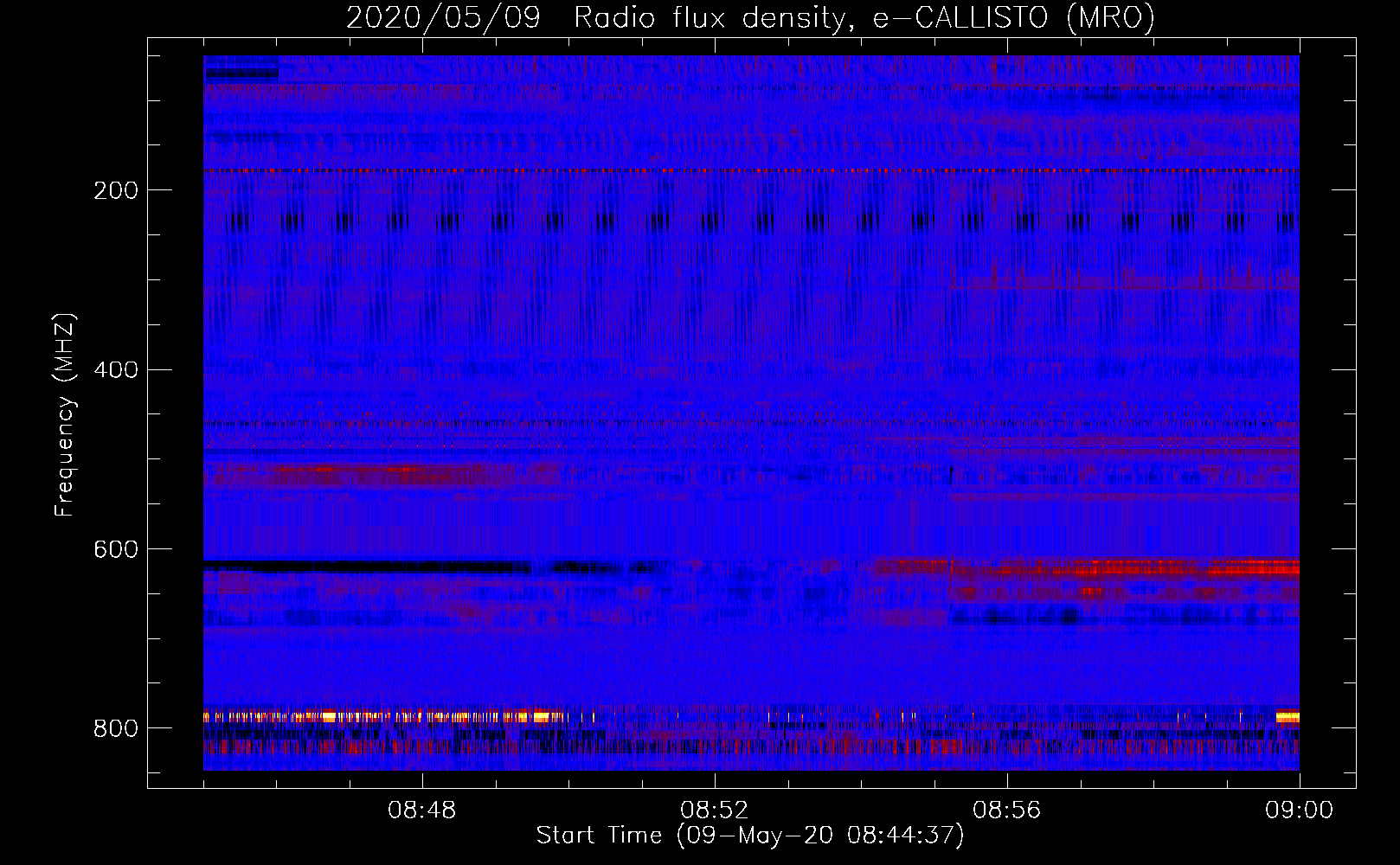Viewport: 1400px width, 865px height.
Task: Click the 08:48 time tick label
Action: (422, 811)
